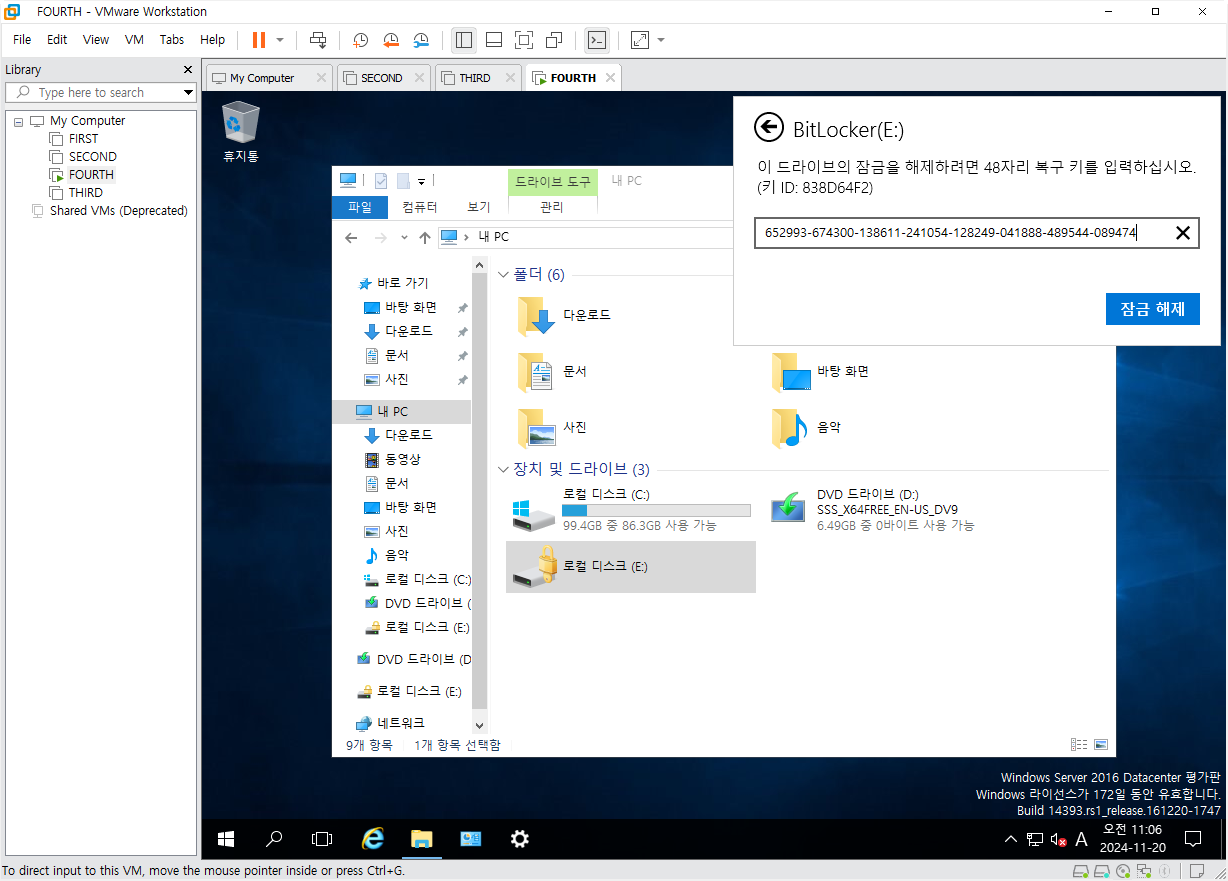Clear the recovery key with X
Screen dimensions: 1228x881
tap(1182, 233)
